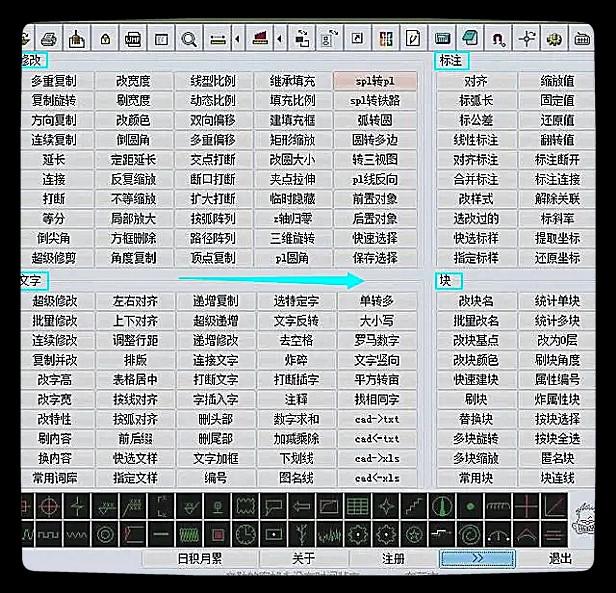Select the red cross symbol
Screen dimensions: 616x593
pos(526,506)
